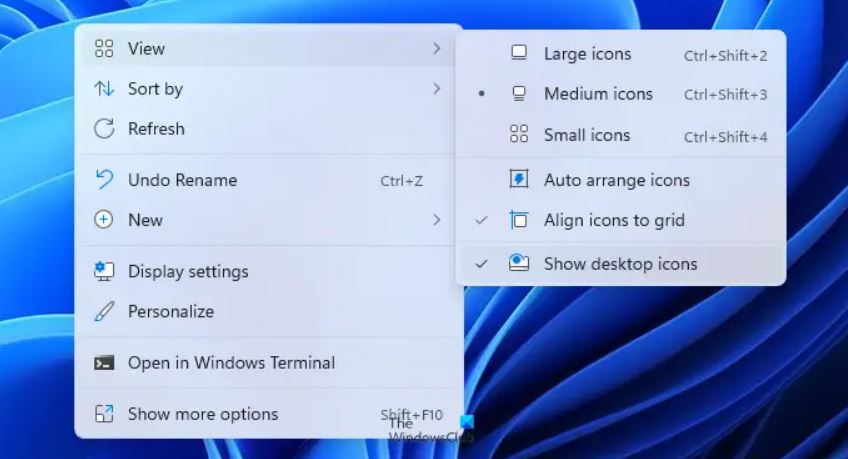
Task: Expand the View submenu chevron
Action: pyautogui.click(x=436, y=48)
